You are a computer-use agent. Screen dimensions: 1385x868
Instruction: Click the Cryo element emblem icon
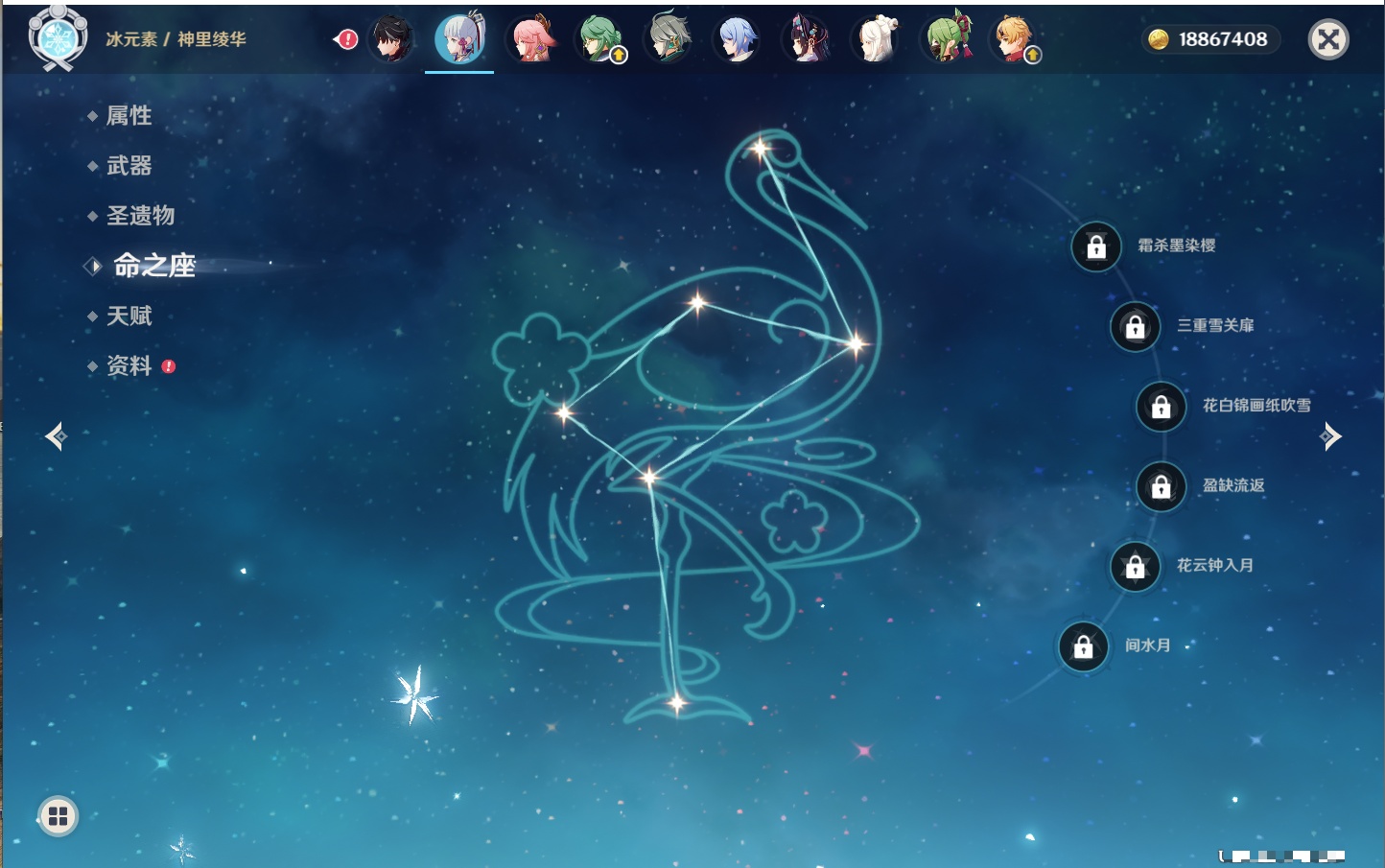(x=59, y=39)
